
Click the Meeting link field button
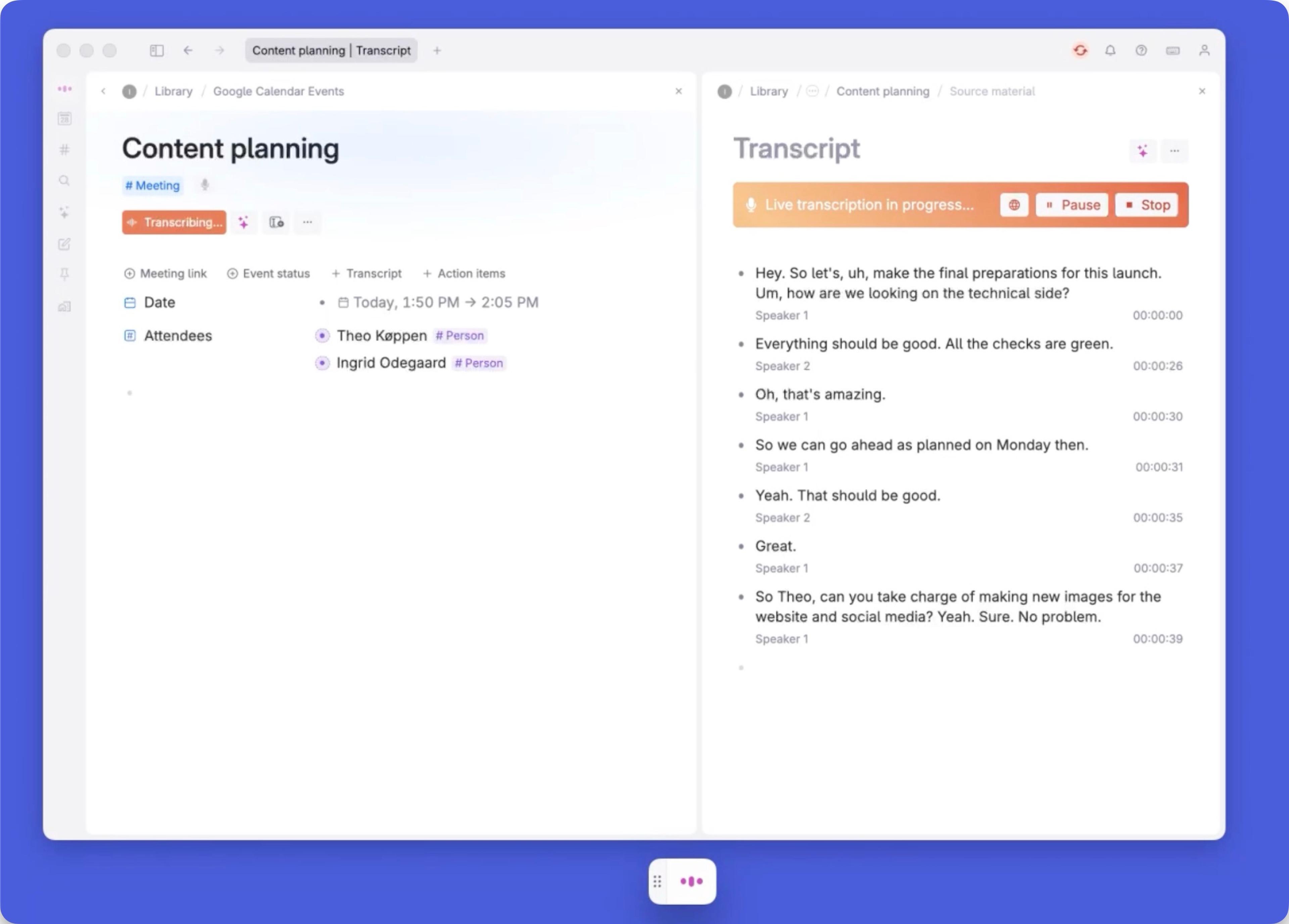[165, 273]
